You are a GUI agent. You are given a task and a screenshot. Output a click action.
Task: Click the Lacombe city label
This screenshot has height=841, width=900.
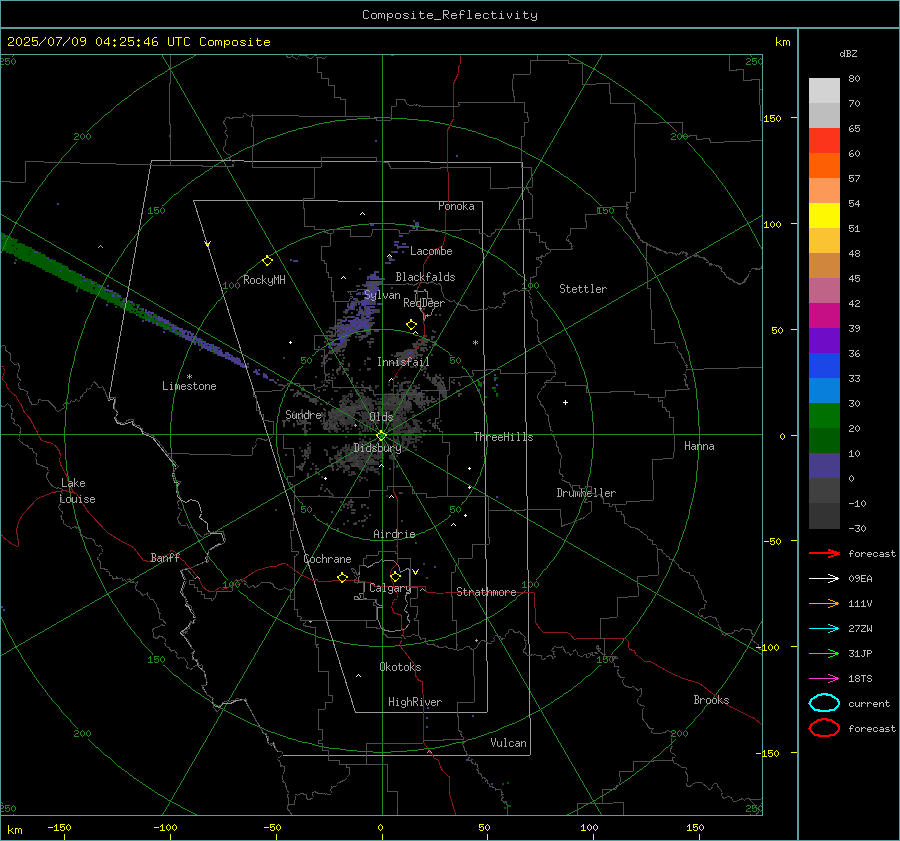click(x=431, y=251)
